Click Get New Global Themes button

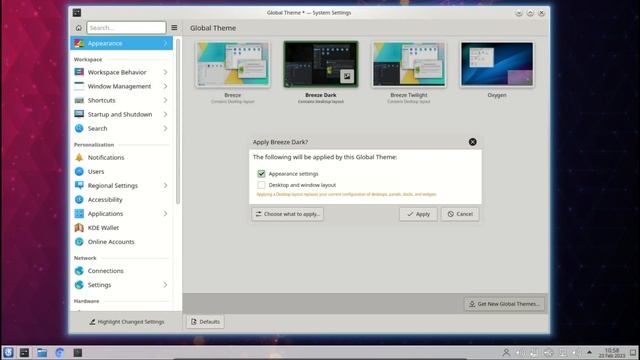[x=504, y=304]
